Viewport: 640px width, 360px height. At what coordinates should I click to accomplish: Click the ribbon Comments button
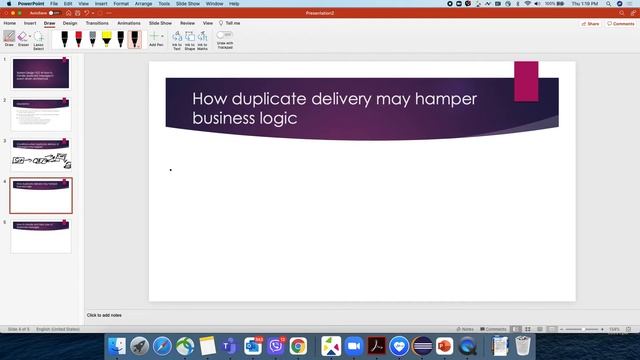pyautogui.click(x=620, y=24)
